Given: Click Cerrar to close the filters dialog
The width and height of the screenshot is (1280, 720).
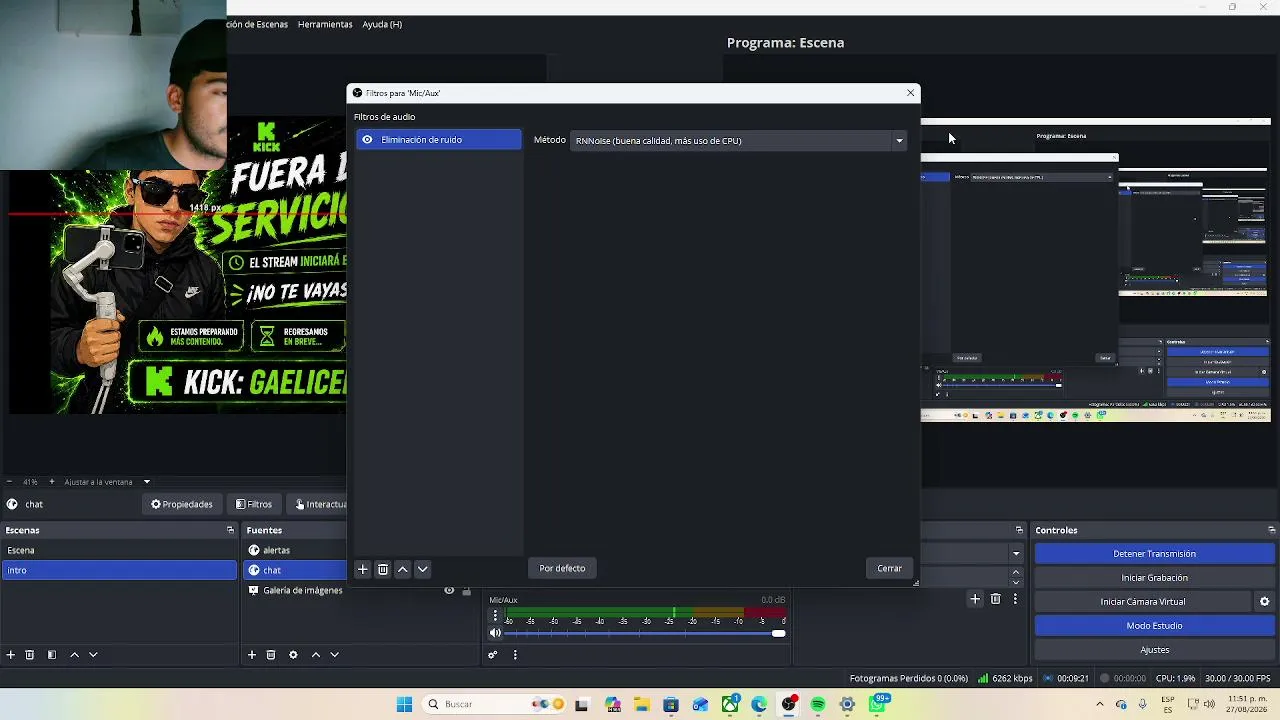Looking at the screenshot, I should [x=889, y=569].
